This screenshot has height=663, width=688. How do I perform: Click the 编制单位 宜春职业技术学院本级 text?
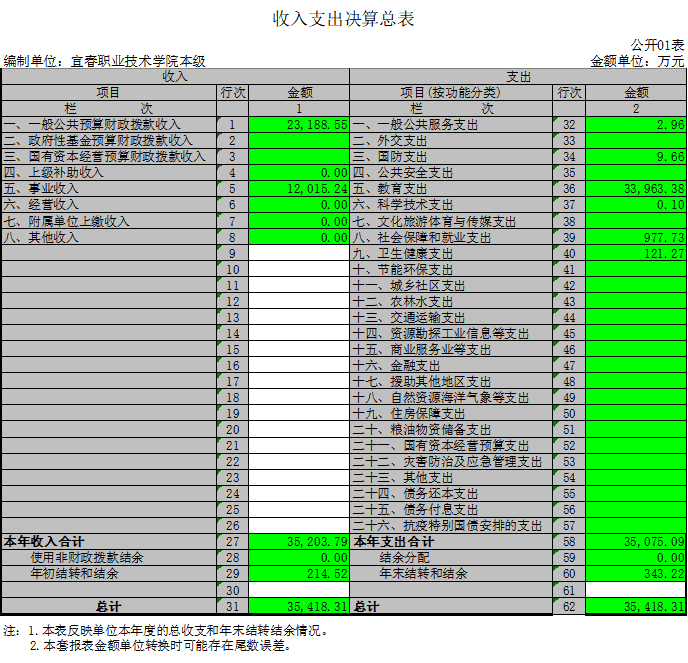(x=105, y=61)
